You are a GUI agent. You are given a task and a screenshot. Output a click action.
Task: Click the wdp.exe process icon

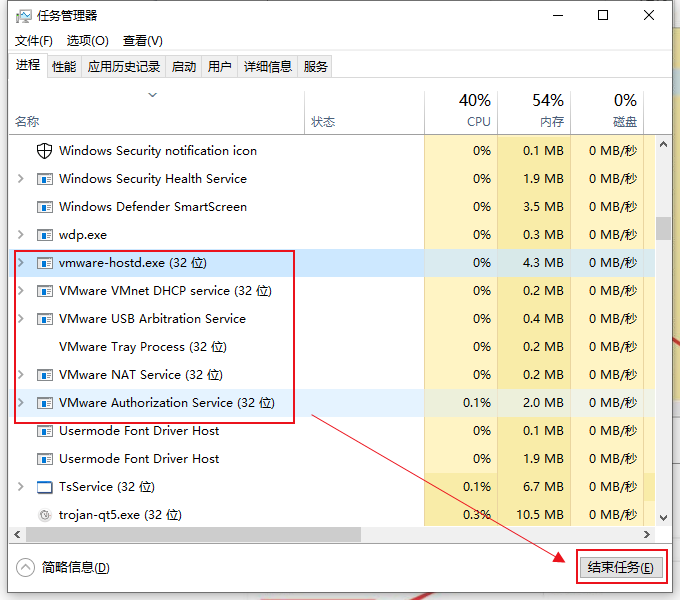45,235
